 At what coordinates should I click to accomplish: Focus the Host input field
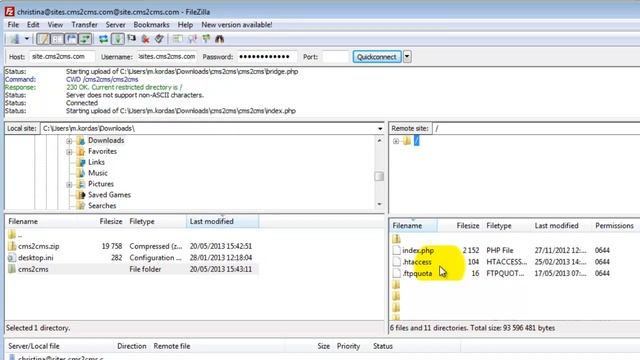click(x=62, y=57)
